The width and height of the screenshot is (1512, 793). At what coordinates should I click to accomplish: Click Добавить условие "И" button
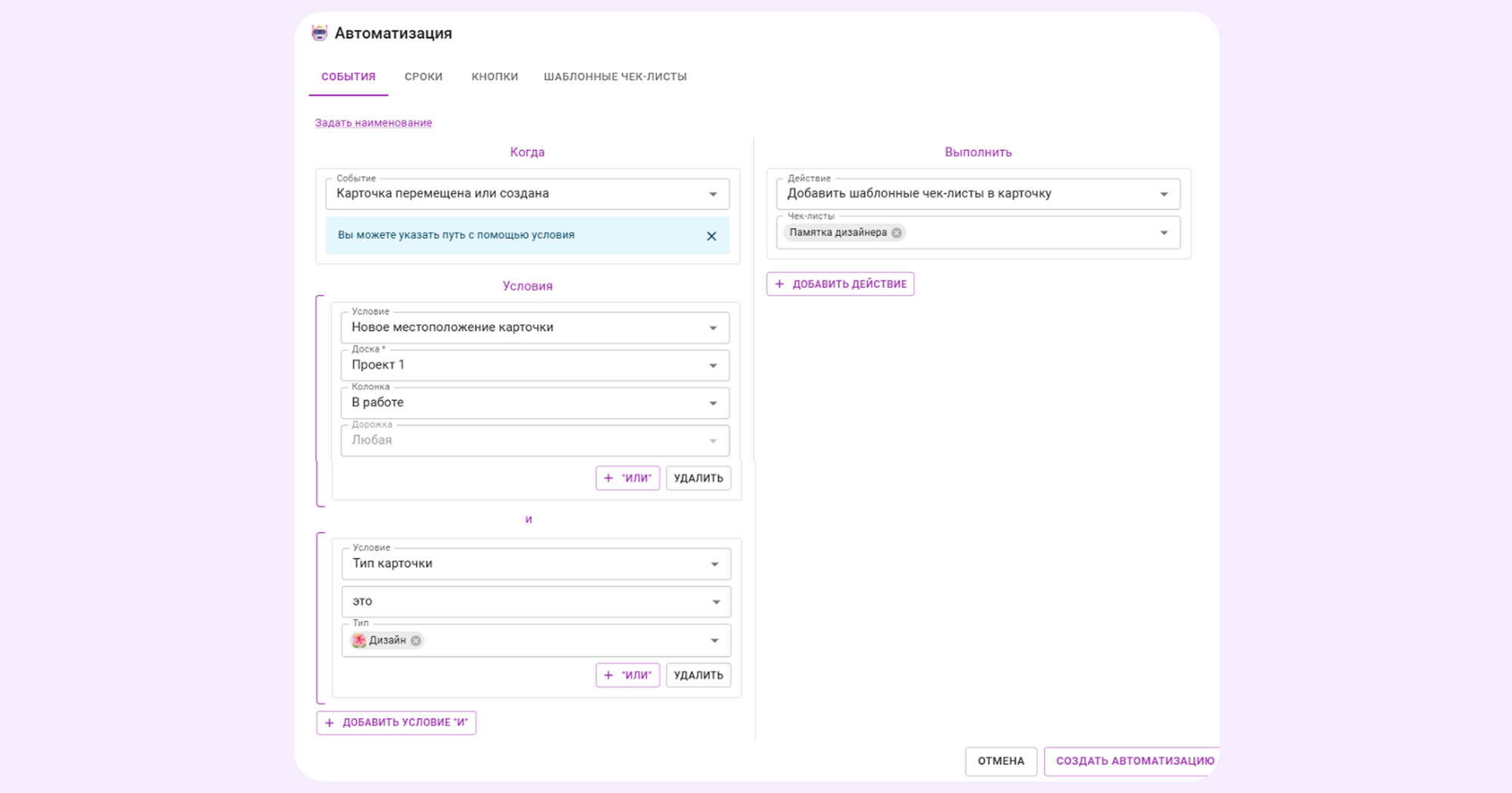396,723
